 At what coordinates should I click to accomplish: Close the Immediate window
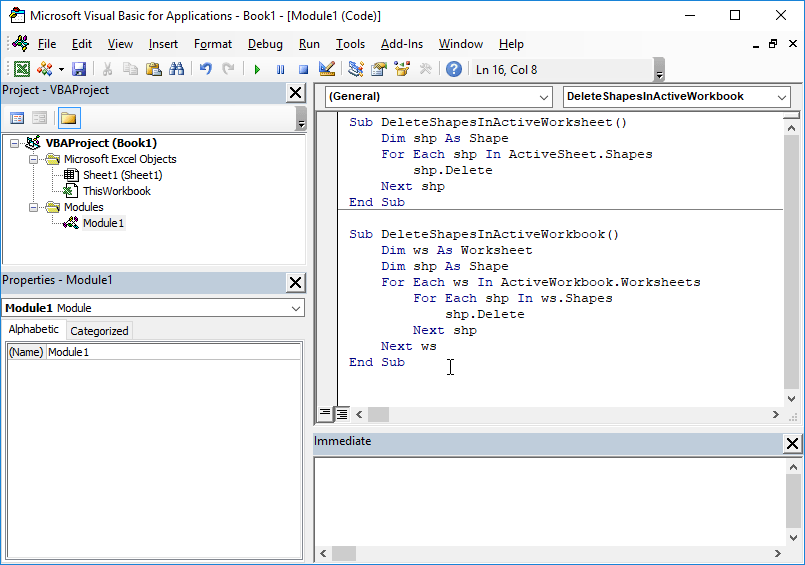[x=792, y=443]
